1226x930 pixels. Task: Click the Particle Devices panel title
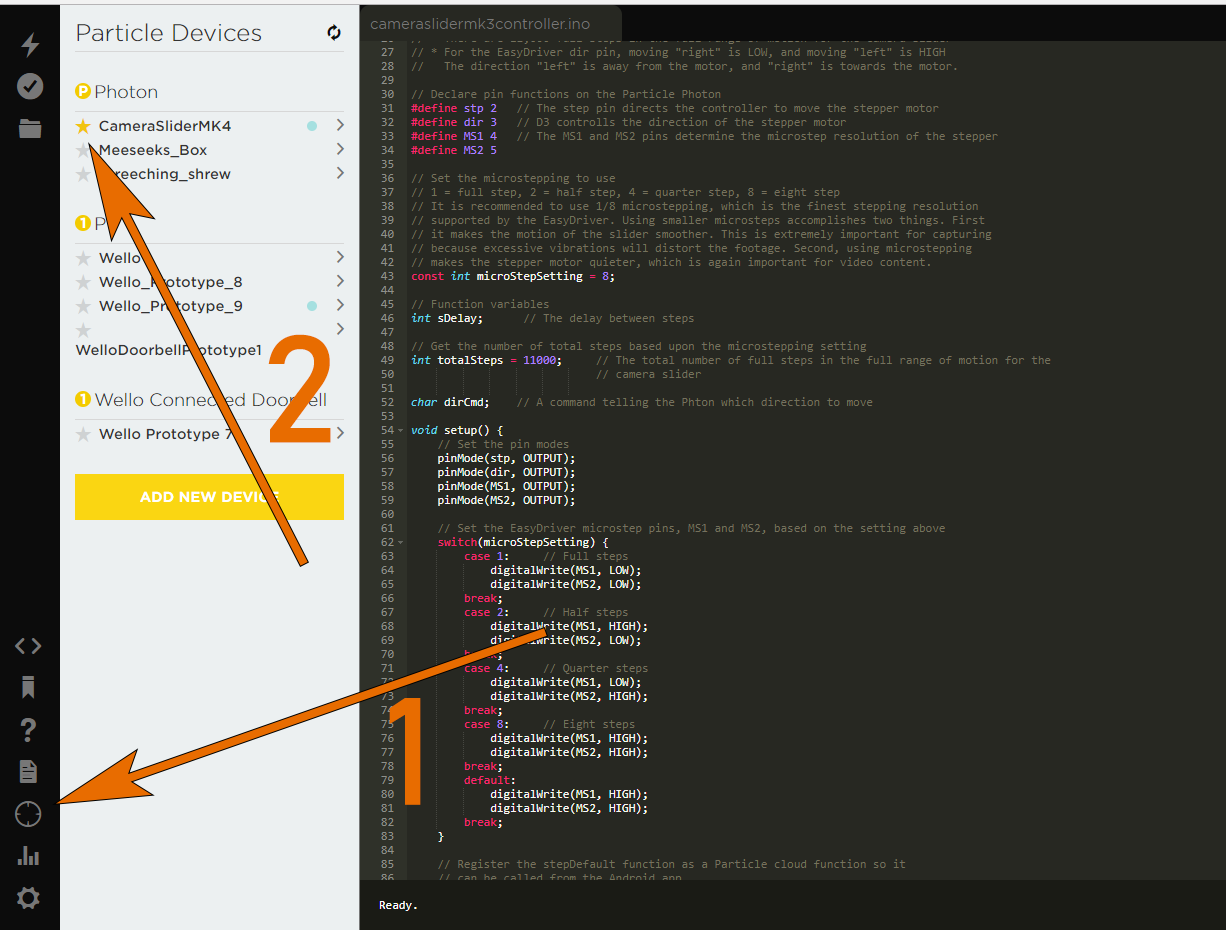[168, 33]
